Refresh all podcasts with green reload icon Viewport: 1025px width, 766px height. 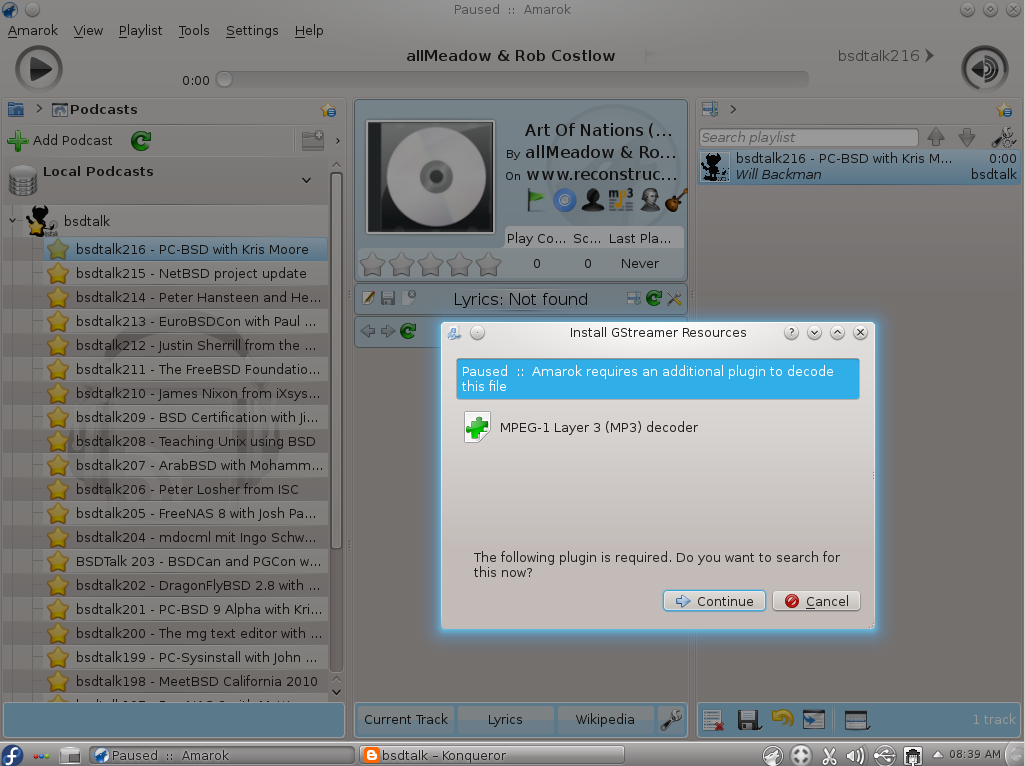tap(141, 141)
